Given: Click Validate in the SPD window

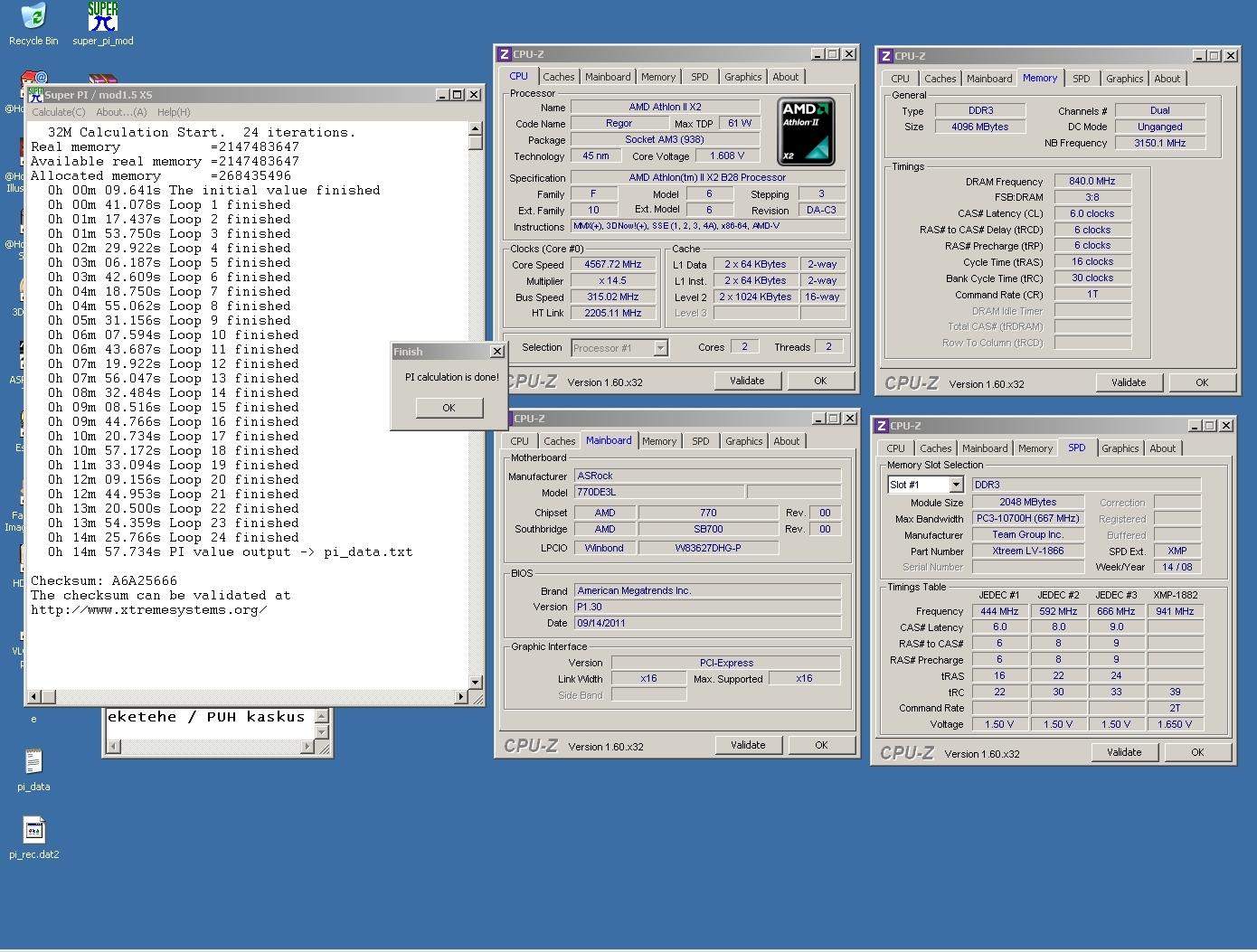Looking at the screenshot, I should pos(1124,752).
